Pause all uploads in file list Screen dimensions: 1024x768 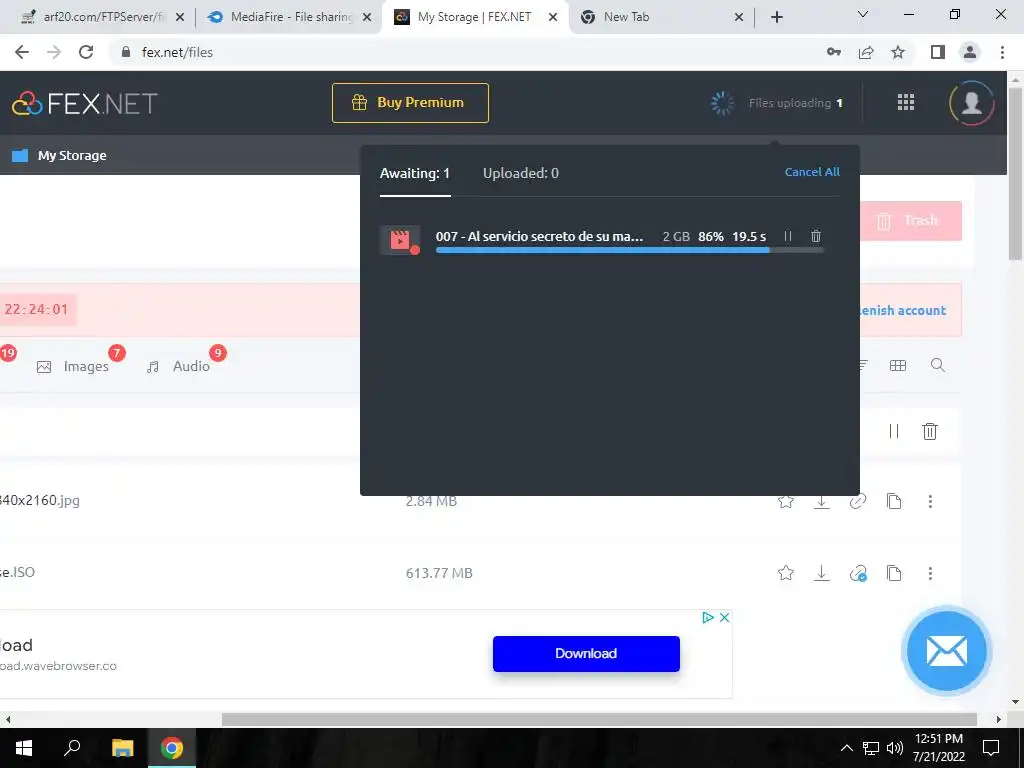click(x=893, y=431)
